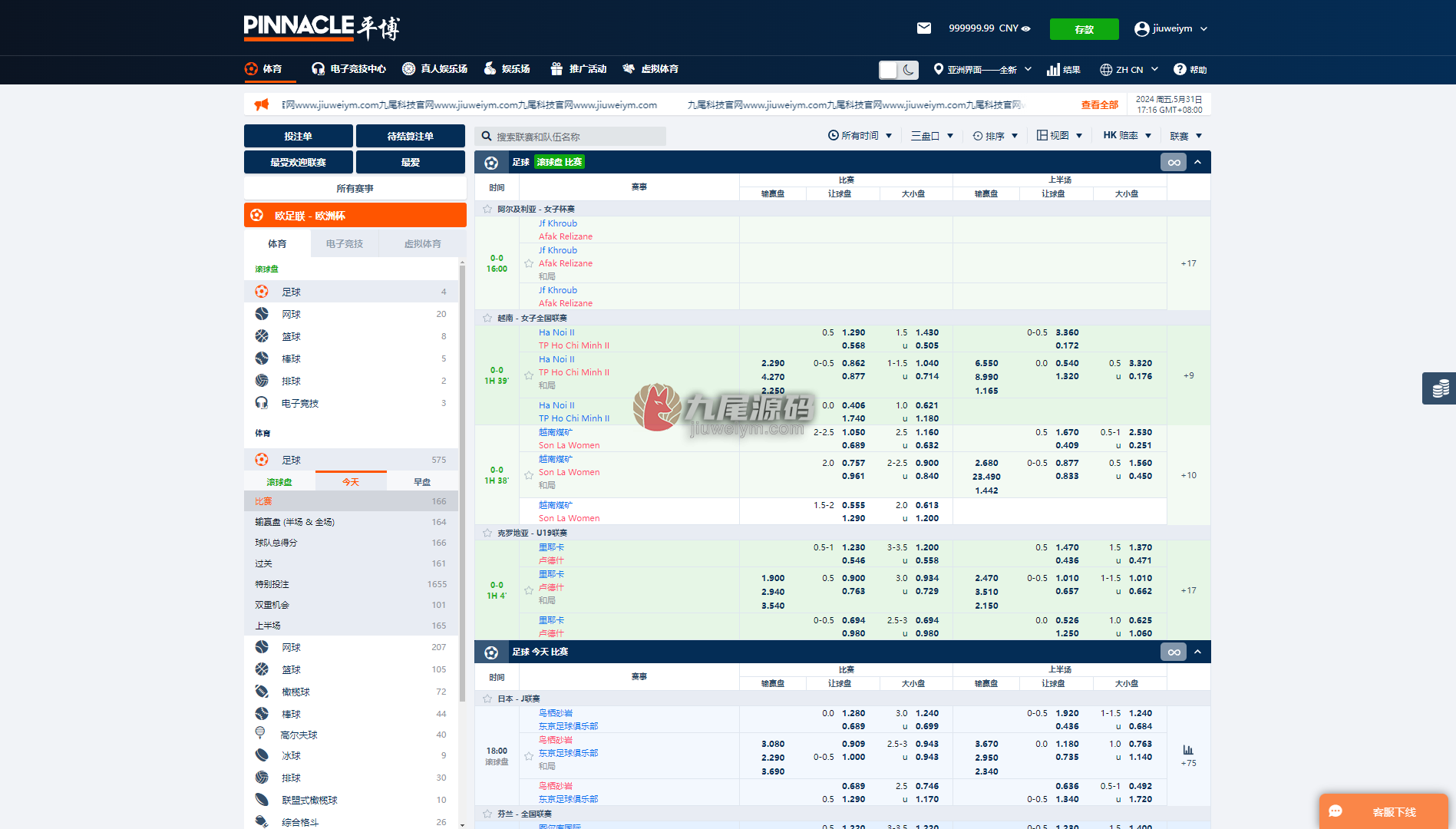The height and width of the screenshot is (829, 1456).
Task: Open floating coins stack side button
Action: 1440,388
